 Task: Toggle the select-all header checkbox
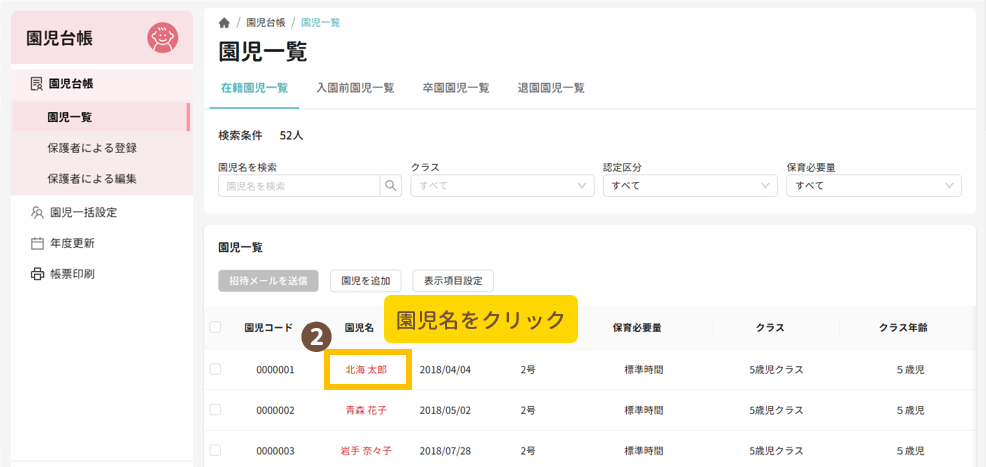coord(215,327)
